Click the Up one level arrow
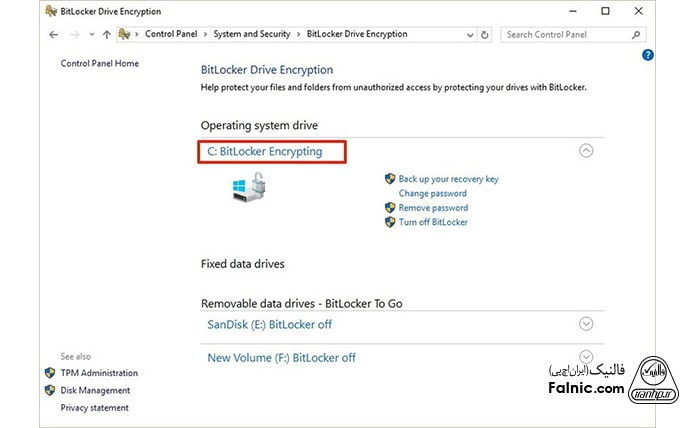 click(x=106, y=34)
